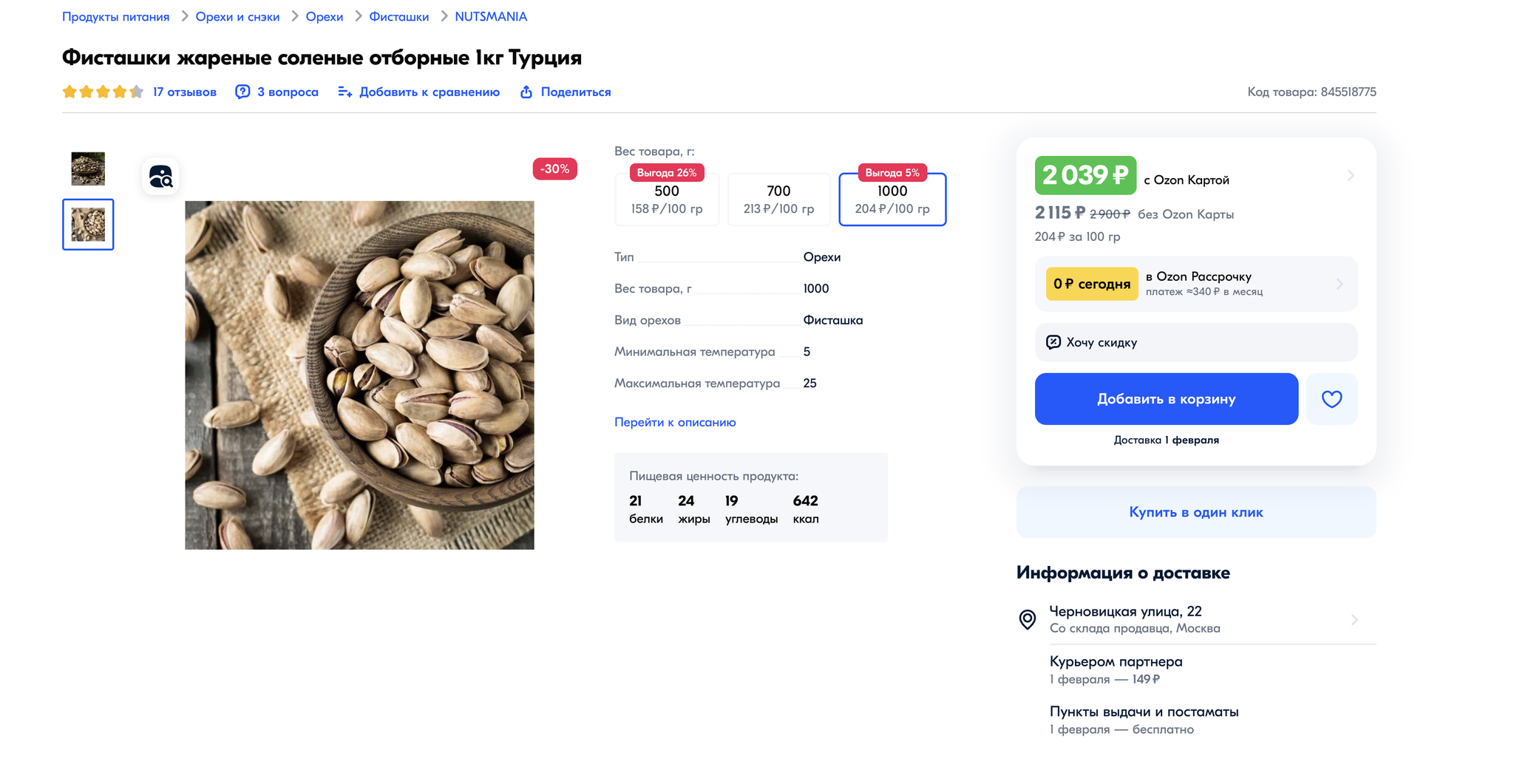Click the questions bubble icon
1514x784 pixels.
coord(242,92)
